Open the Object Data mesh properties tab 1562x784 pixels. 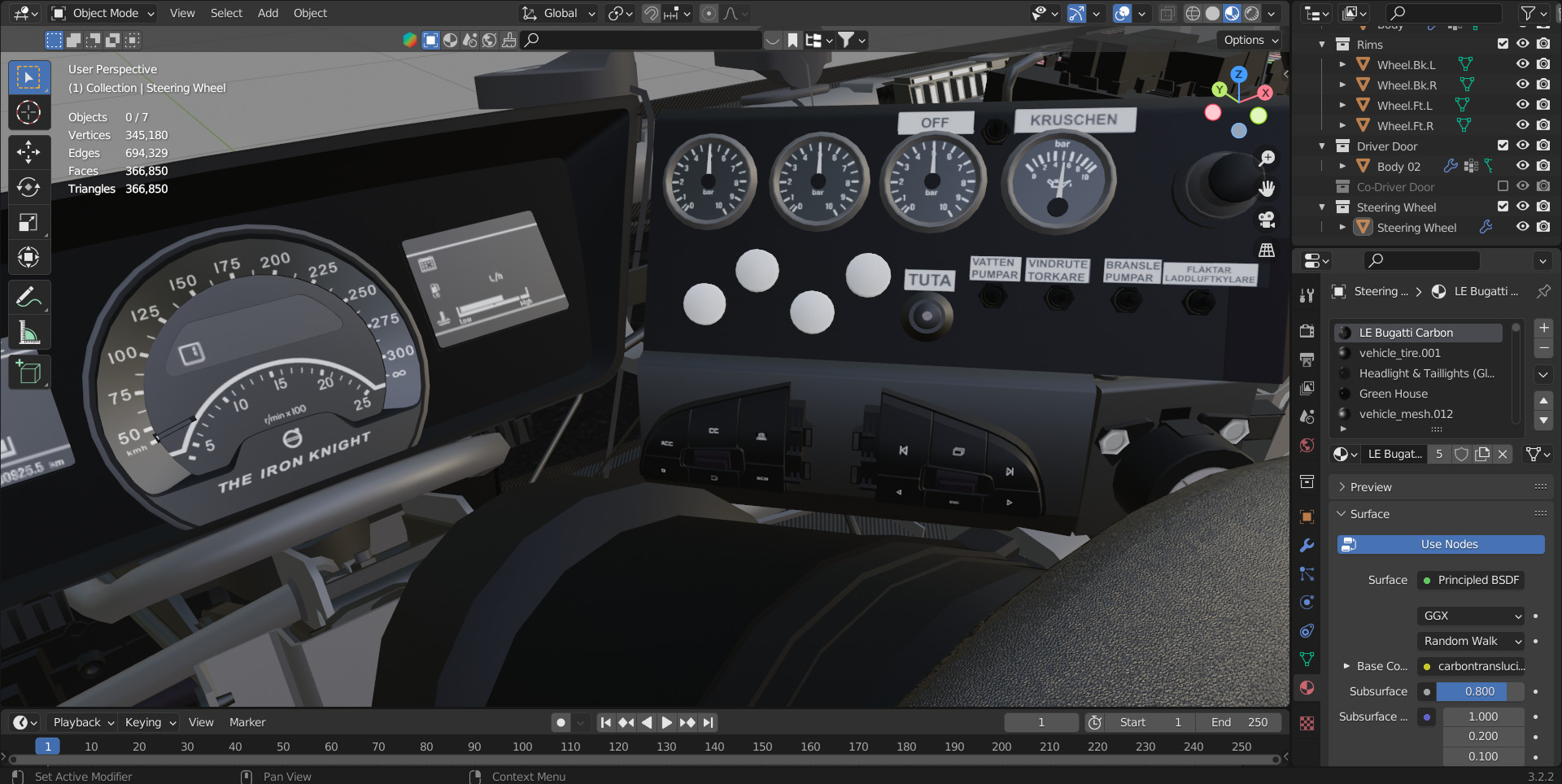tap(1307, 660)
